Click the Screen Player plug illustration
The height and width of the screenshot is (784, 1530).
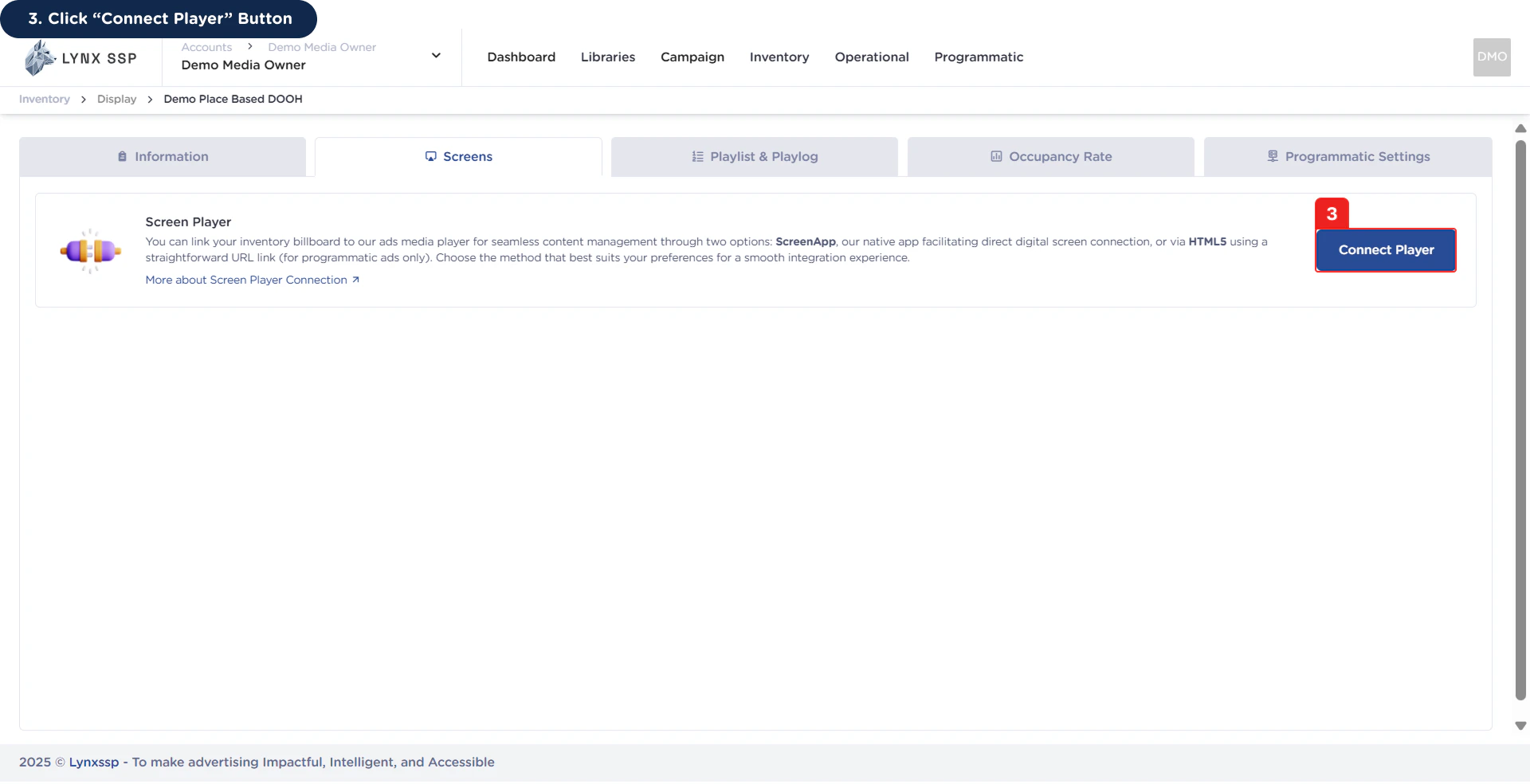[x=91, y=250]
